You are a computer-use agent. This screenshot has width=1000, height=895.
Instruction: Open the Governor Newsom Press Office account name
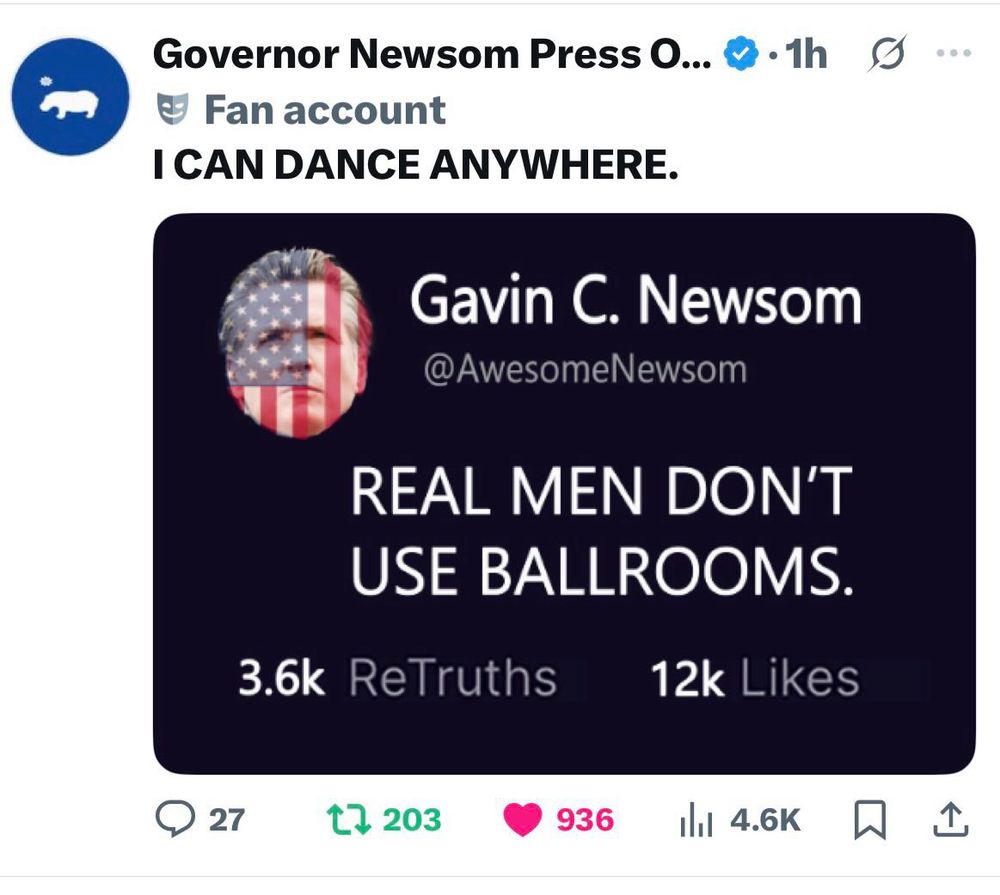tap(432, 54)
